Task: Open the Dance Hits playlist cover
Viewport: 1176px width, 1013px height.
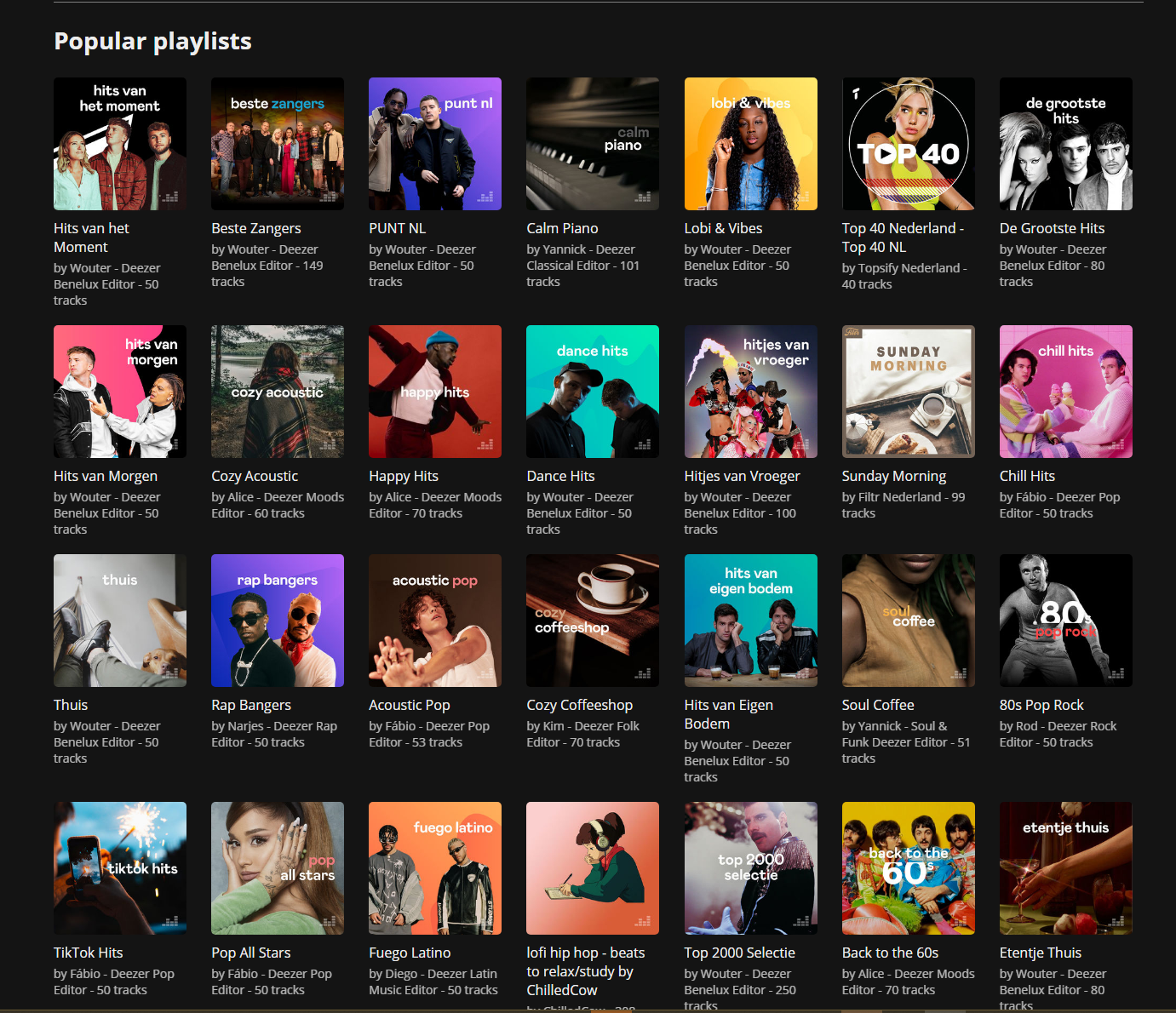Action: (593, 392)
